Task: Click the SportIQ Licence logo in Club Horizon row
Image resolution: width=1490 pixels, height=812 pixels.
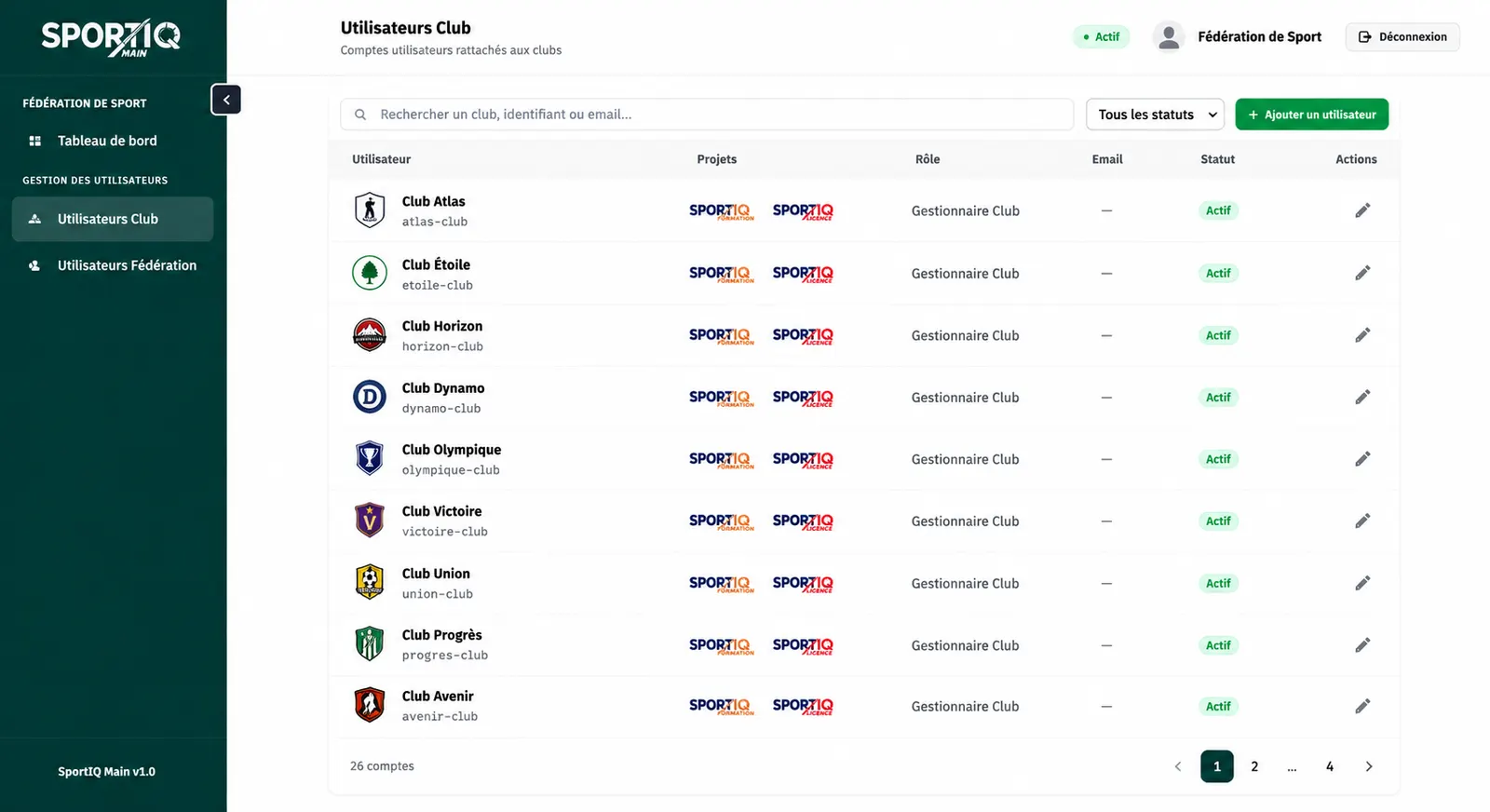Action: pyautogui.click(x=803, y=335)
